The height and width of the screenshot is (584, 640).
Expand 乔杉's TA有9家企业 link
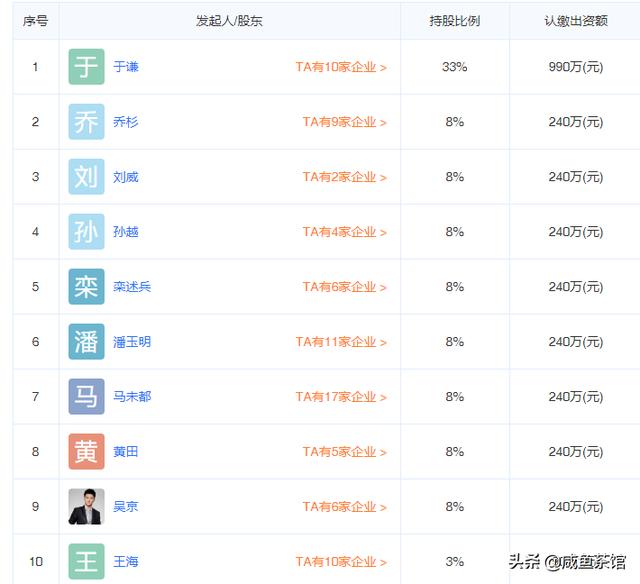pos(344,122)
